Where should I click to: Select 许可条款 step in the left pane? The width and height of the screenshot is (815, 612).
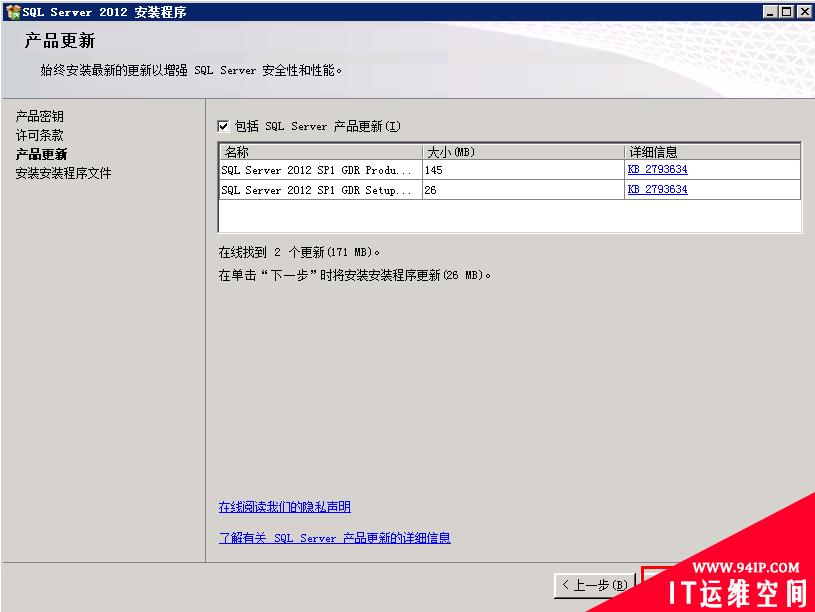pyautogui.click(x=40, y=135)
